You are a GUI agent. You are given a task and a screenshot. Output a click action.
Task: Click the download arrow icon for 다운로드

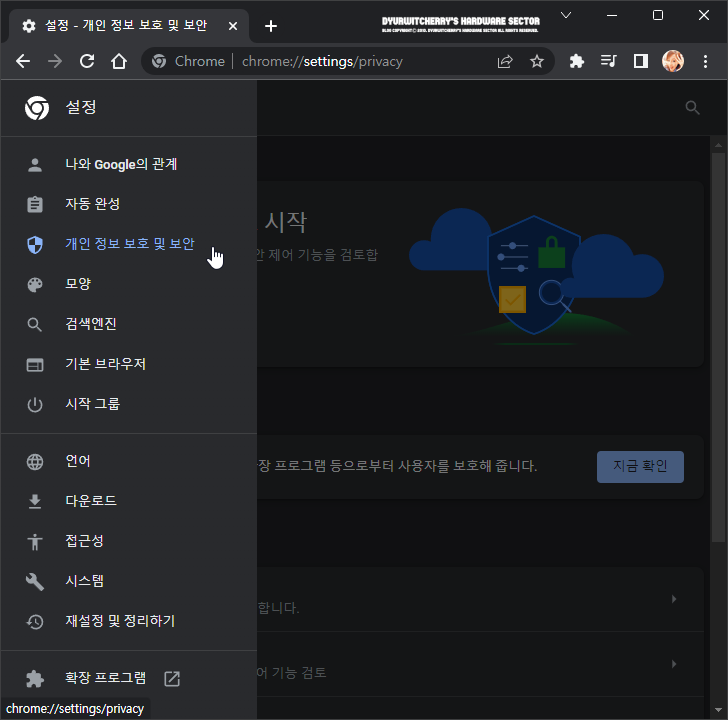pos(35,502)
